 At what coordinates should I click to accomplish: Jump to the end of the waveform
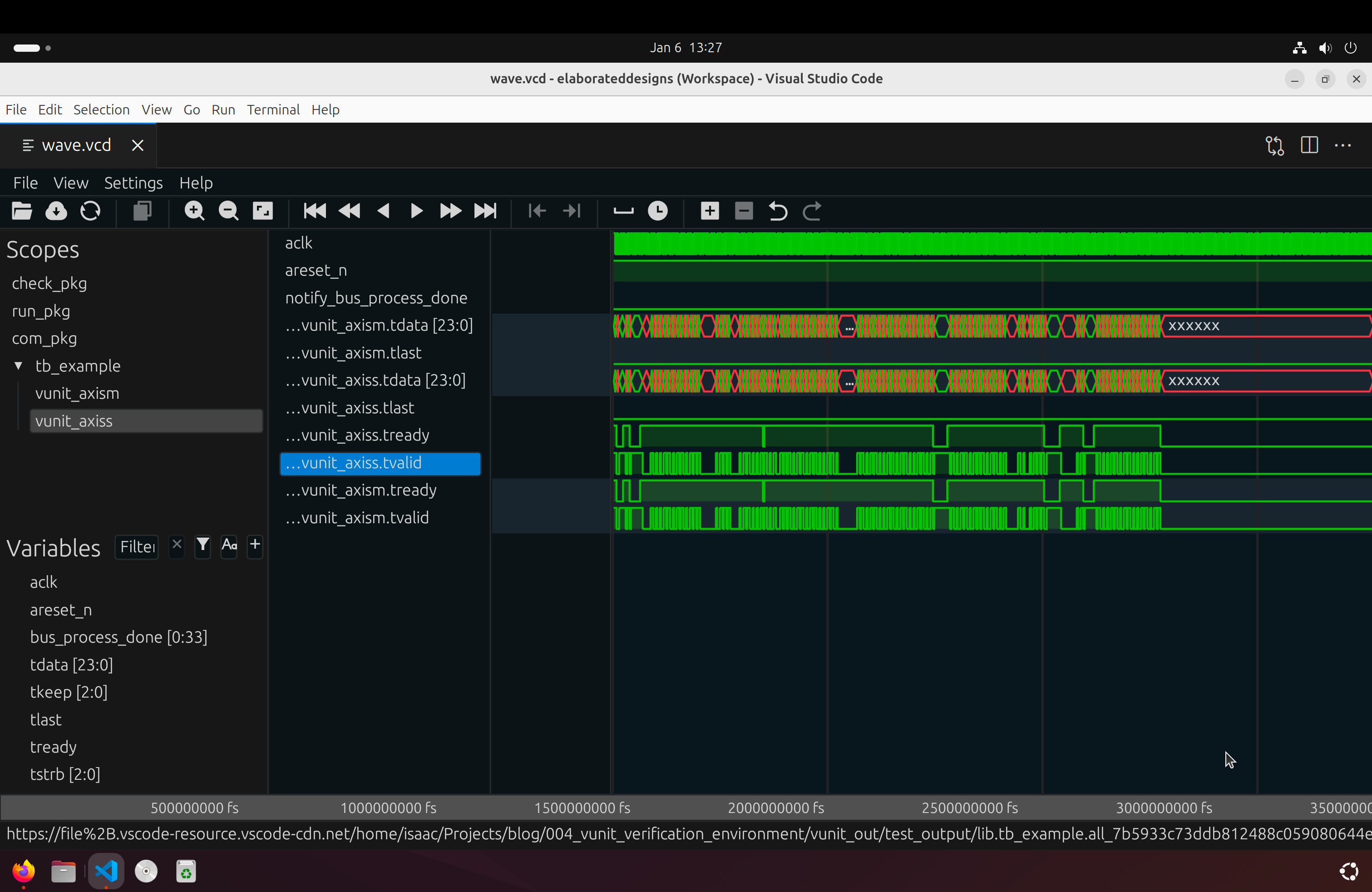point(485,211)
